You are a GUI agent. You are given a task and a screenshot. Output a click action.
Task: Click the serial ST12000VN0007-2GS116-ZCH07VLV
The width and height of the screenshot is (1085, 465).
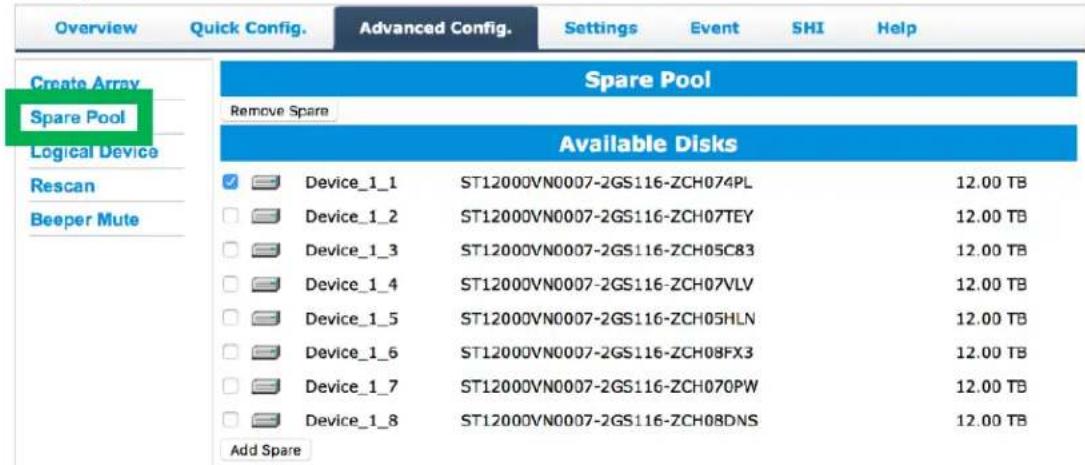coord(607,284)
